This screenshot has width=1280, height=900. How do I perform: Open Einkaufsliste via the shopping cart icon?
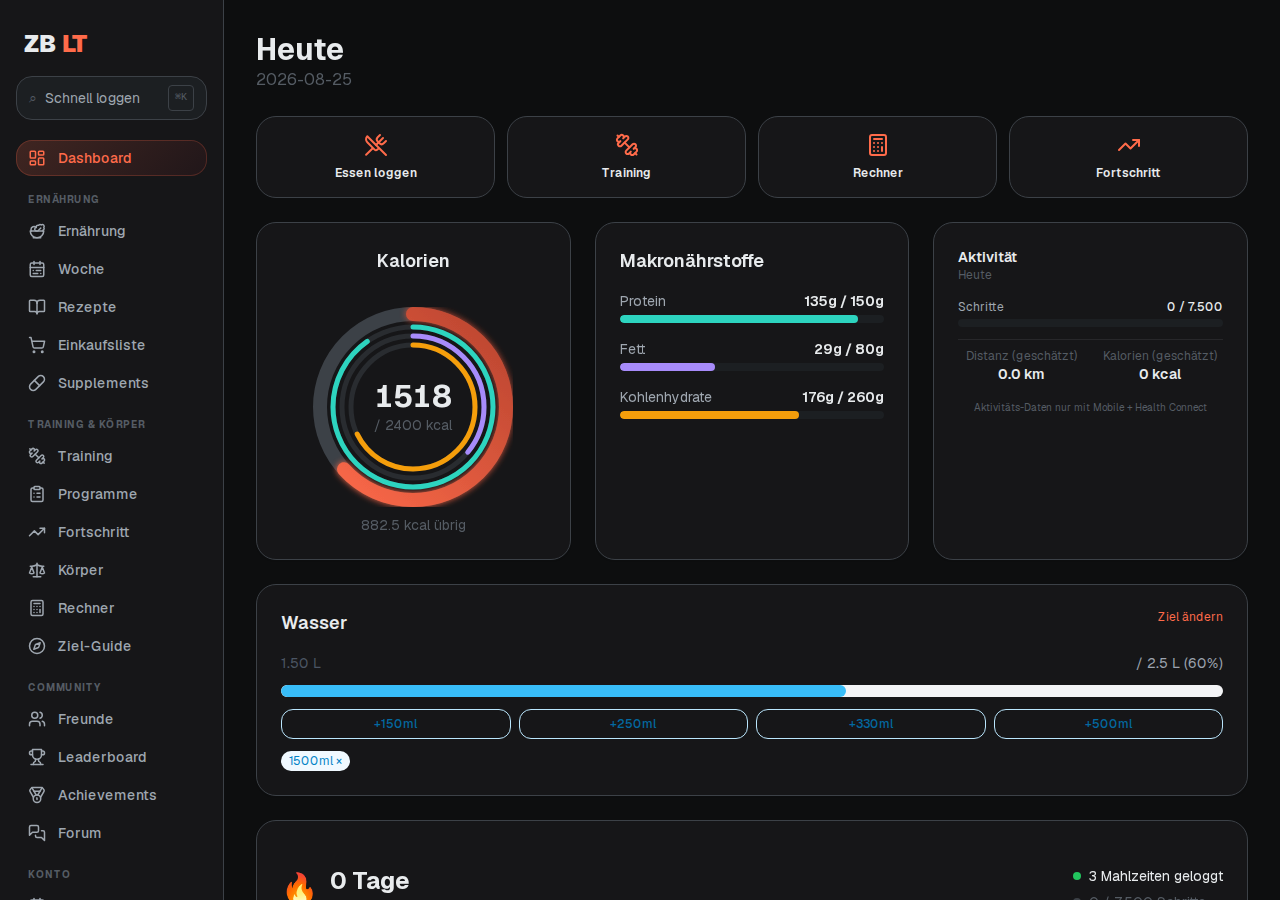[37, 345]
